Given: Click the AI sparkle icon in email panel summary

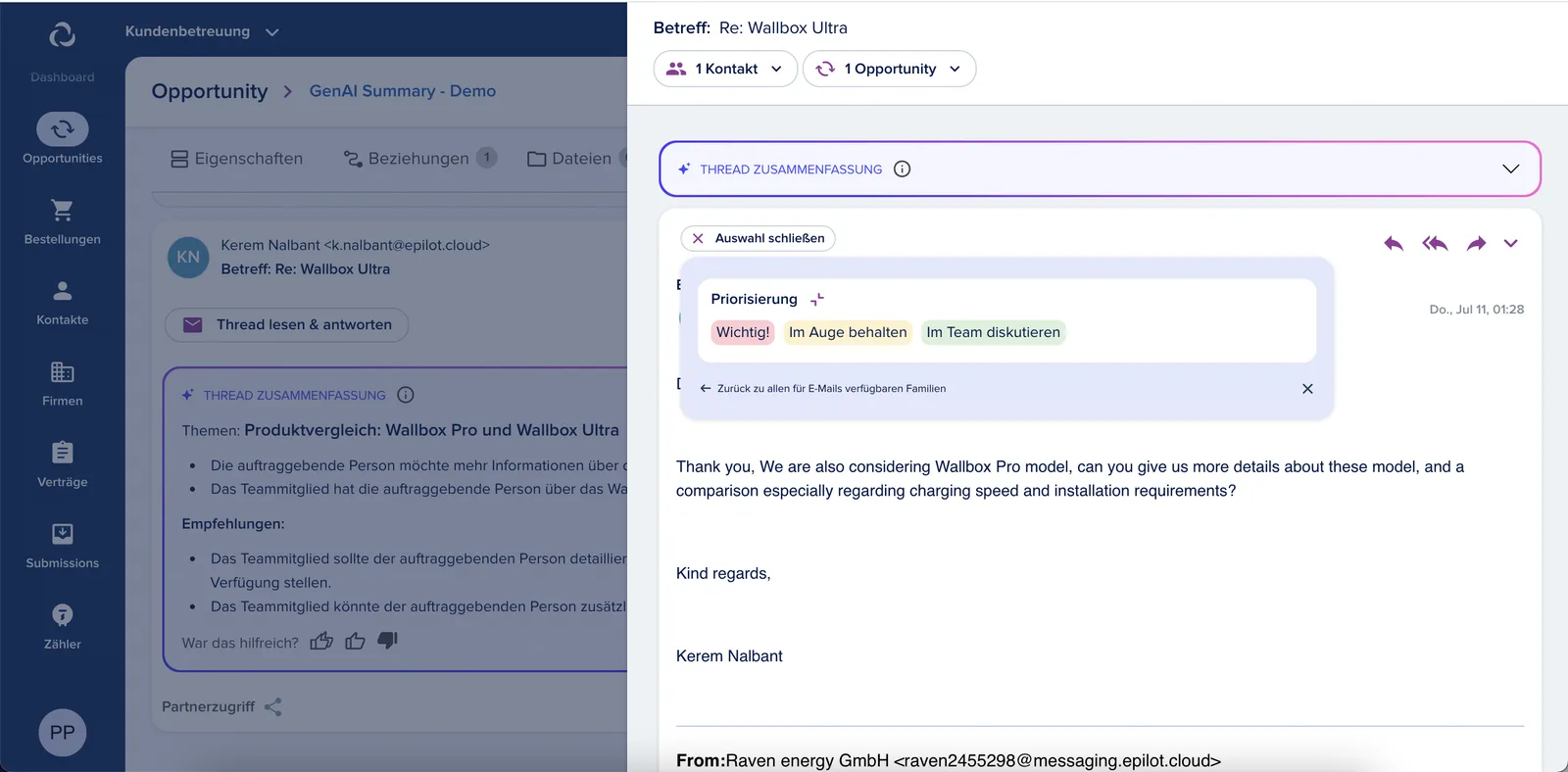Looking at the screenshot, I should (x=684, y=169).
